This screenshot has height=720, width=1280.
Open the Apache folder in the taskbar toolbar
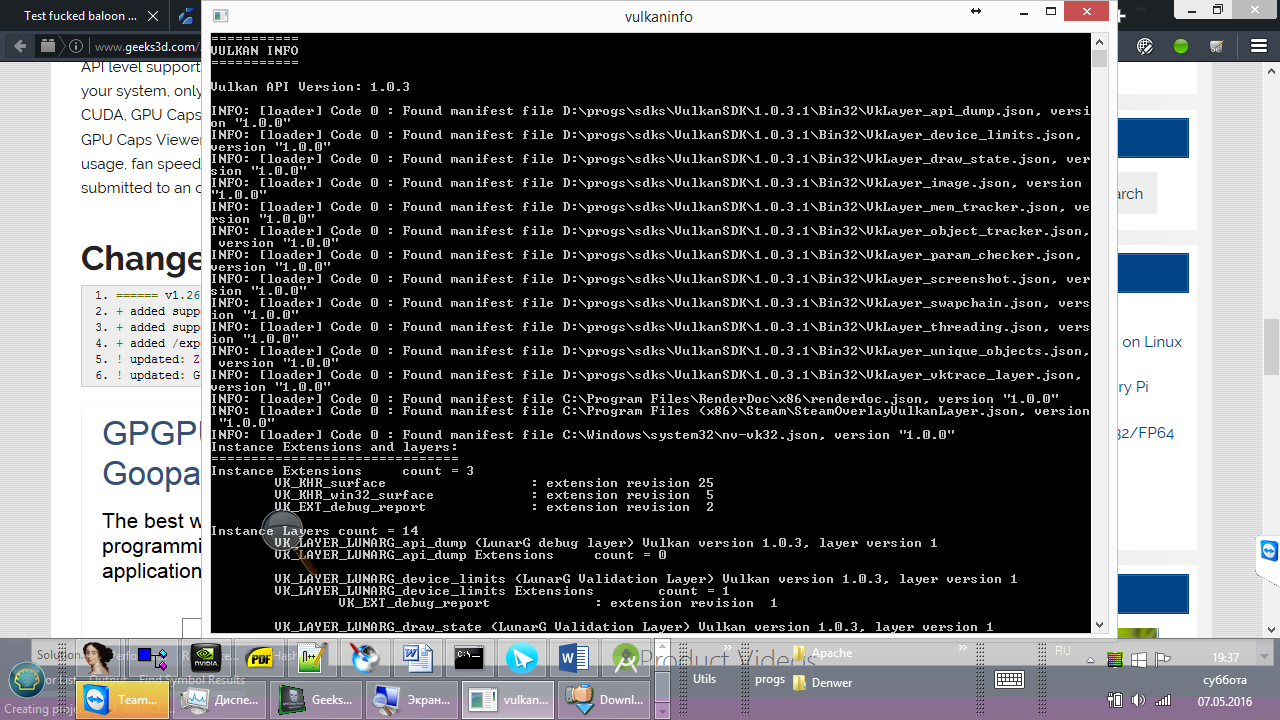pyautogui.click(x=823, y=653)
